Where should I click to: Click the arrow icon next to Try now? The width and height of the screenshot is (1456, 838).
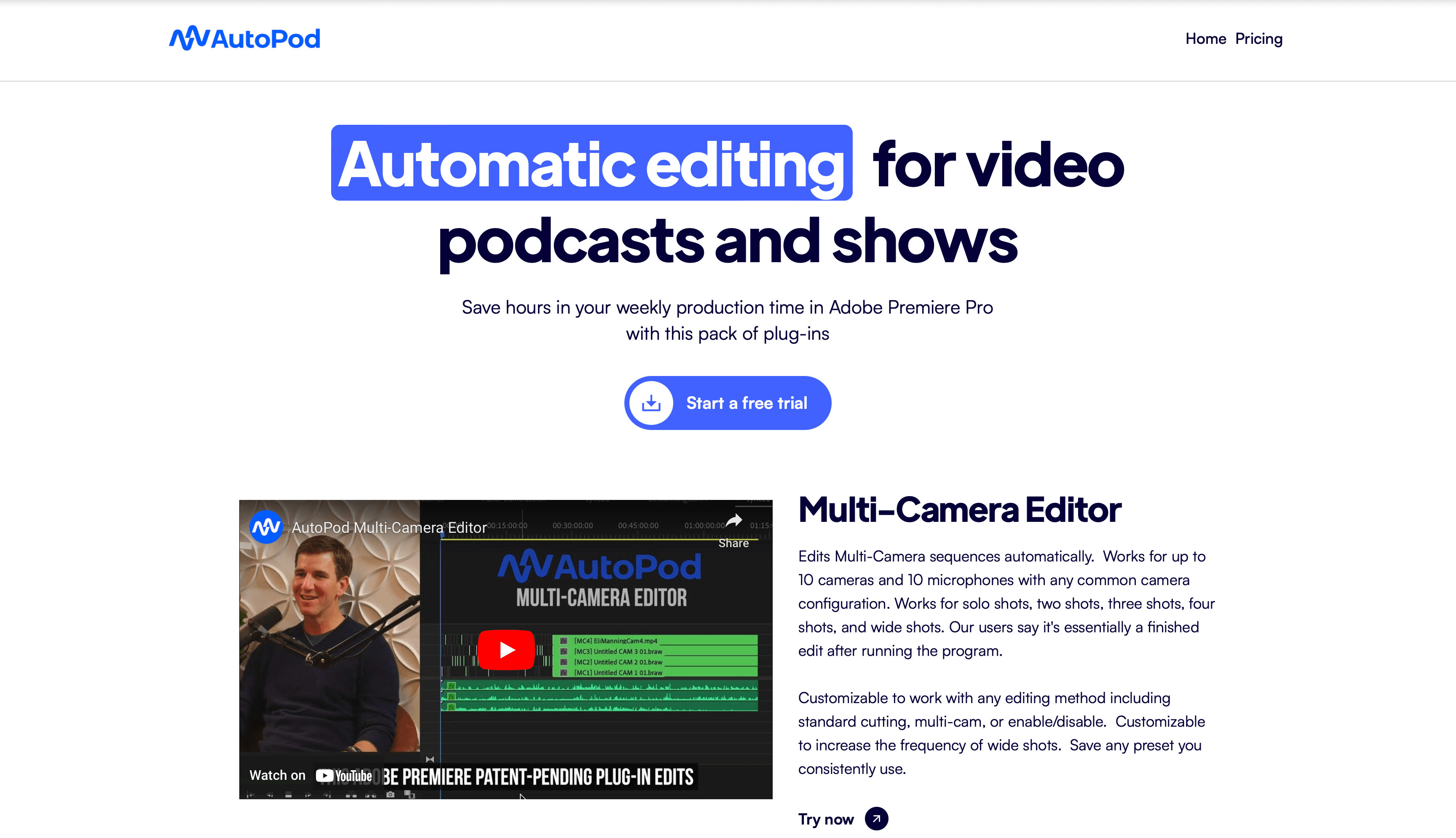click(876, 819)
